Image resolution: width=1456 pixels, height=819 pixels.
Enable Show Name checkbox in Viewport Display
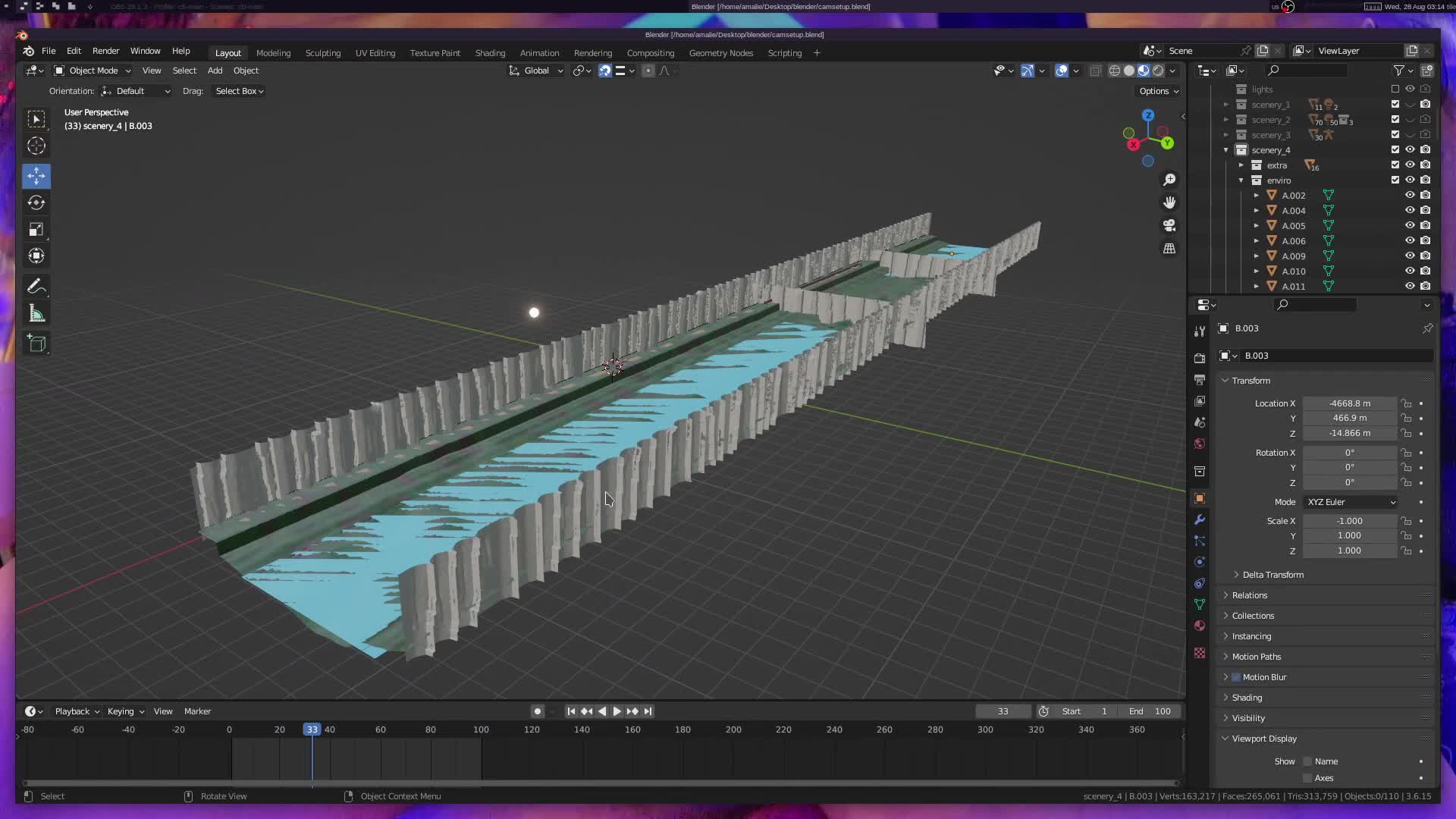tap(1307, 761)
